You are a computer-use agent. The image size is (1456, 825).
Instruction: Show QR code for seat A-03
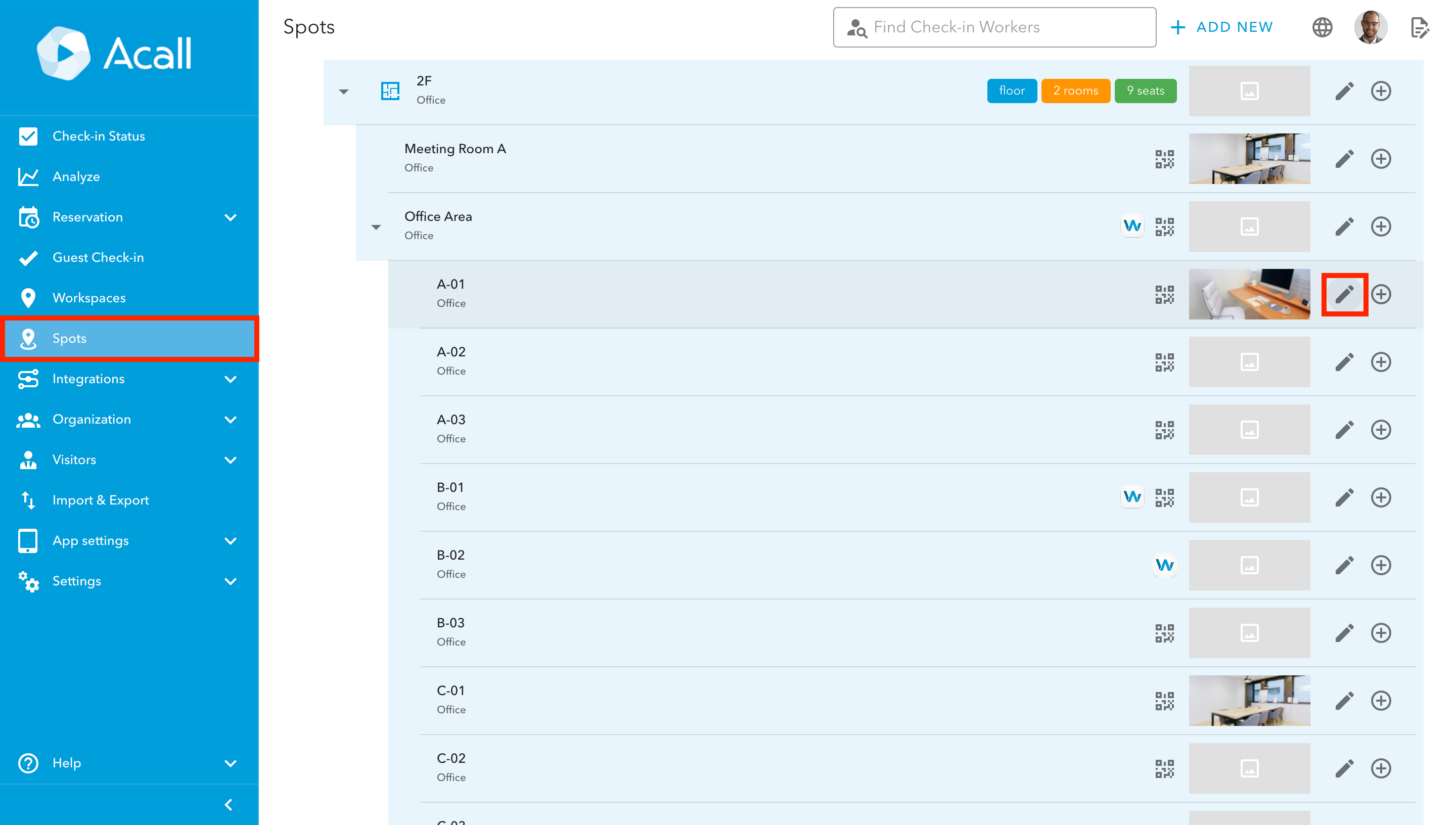coord(1164,430)
